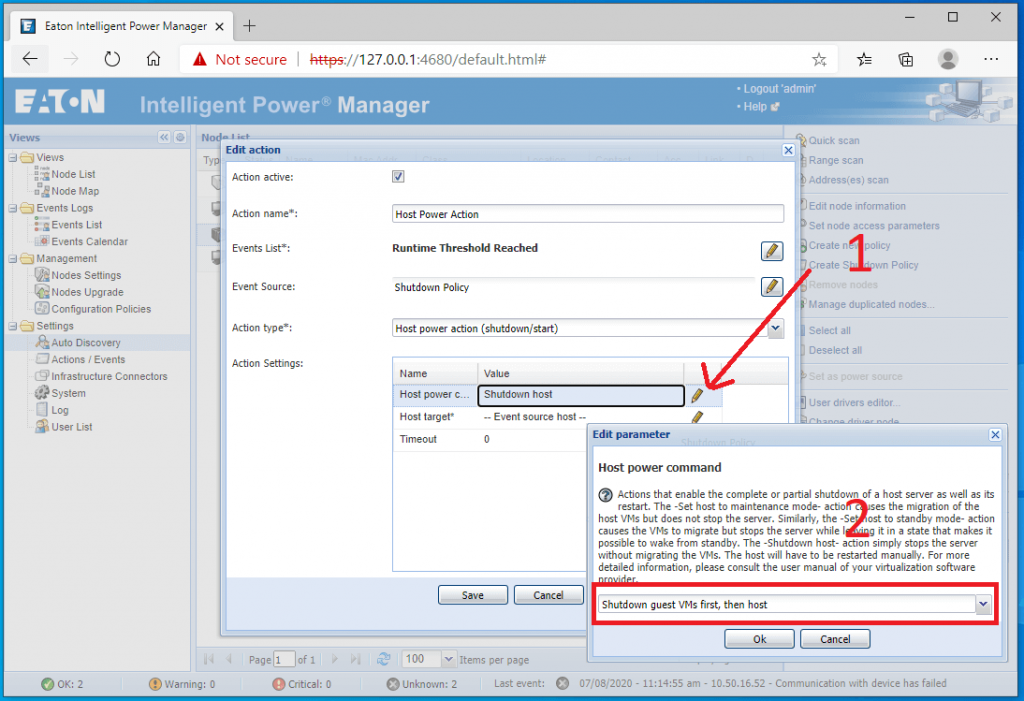Open Events List view
1024x701 pixels.
tap(76, 225)
